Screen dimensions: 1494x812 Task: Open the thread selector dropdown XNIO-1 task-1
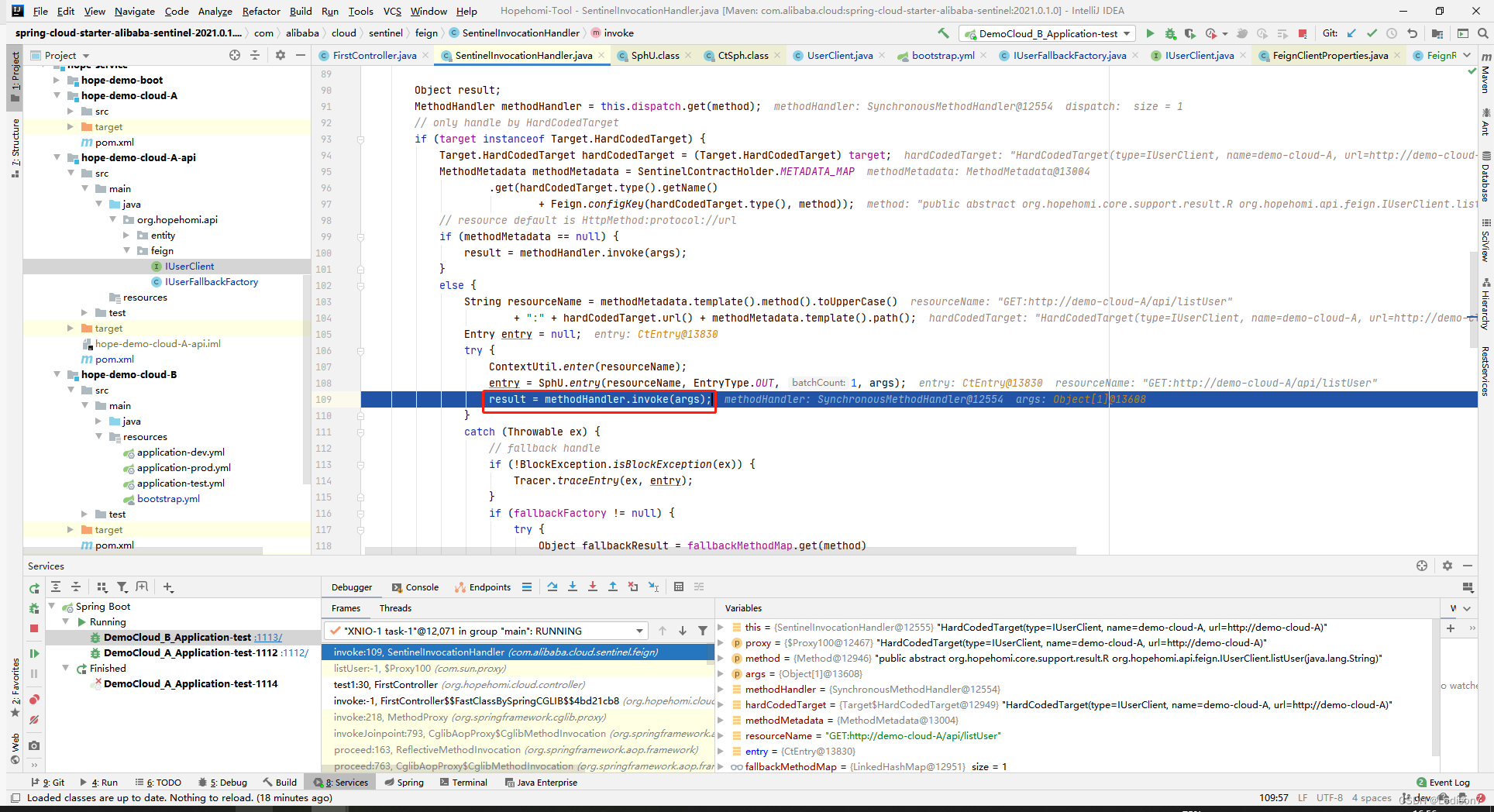pyautogui.click(x=485, y=631)
